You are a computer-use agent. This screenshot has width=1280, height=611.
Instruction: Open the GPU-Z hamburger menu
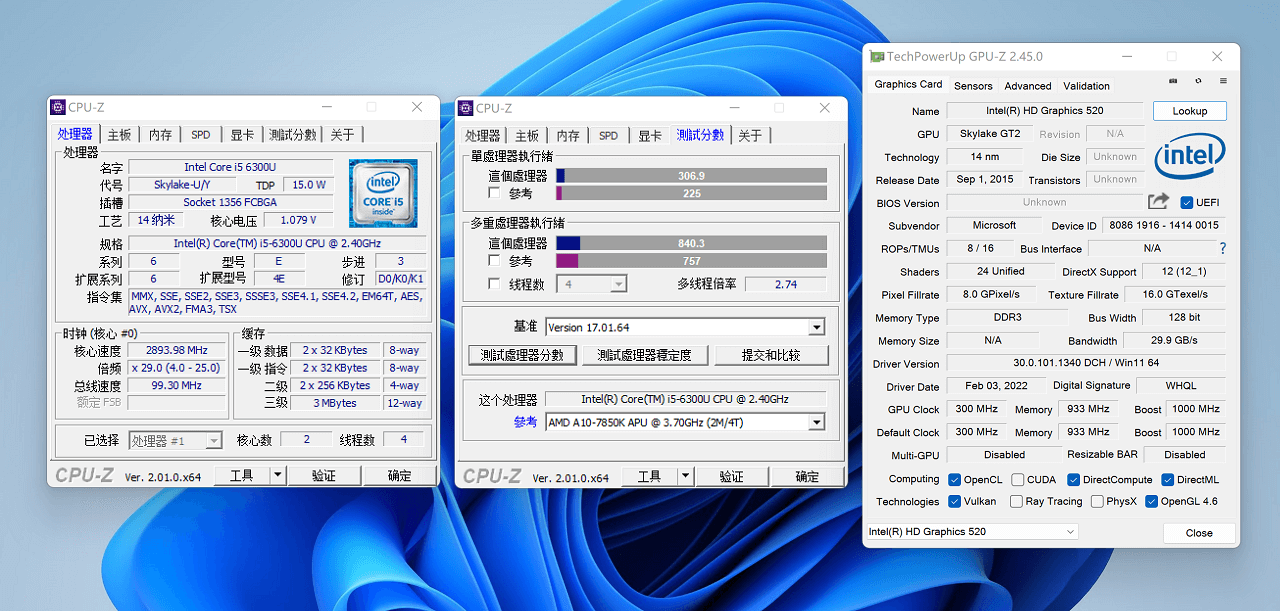click(x=1222, y=81)
